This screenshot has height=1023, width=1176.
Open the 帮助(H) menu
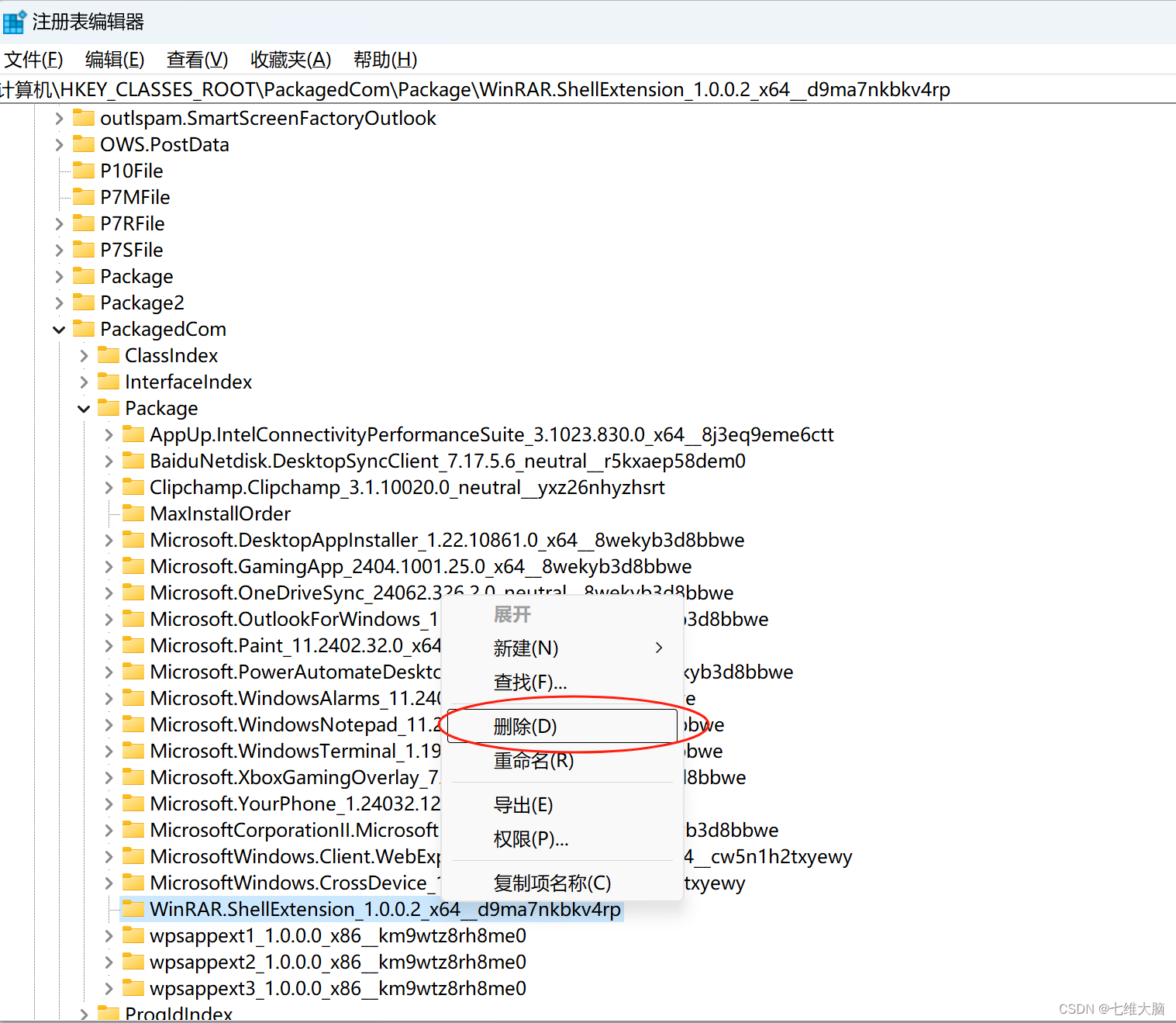(x=385, y=60)
